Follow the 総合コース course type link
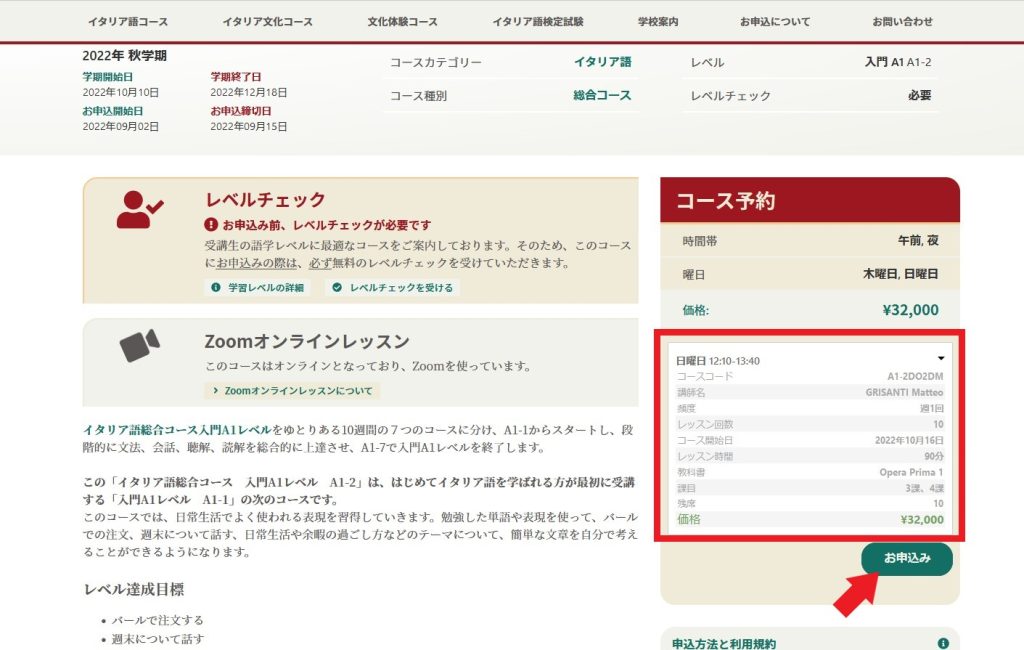The height and width of the screenshot is (650, 1024). tap(602, 96)
